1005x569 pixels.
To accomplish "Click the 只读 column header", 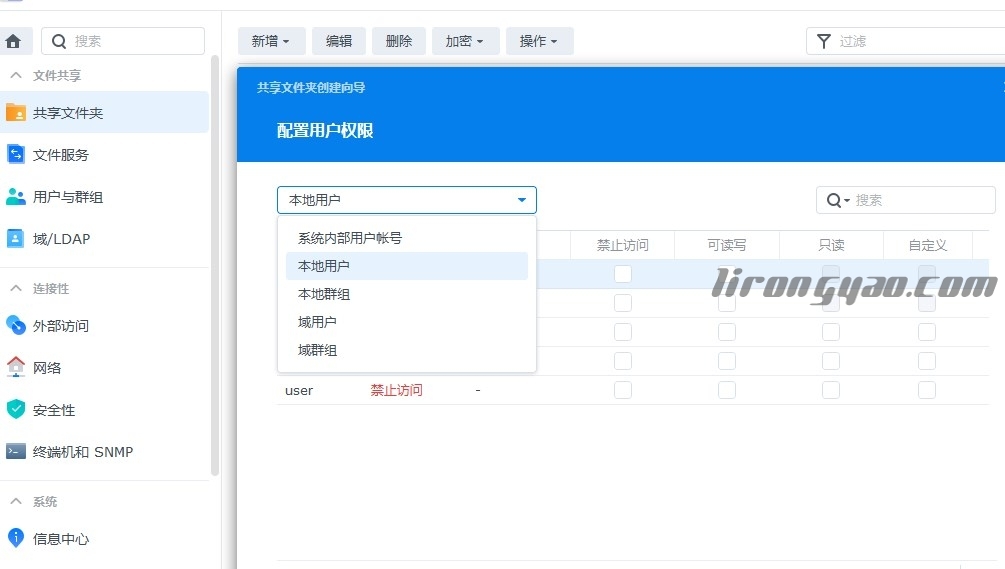I will [x=831, y=245].
